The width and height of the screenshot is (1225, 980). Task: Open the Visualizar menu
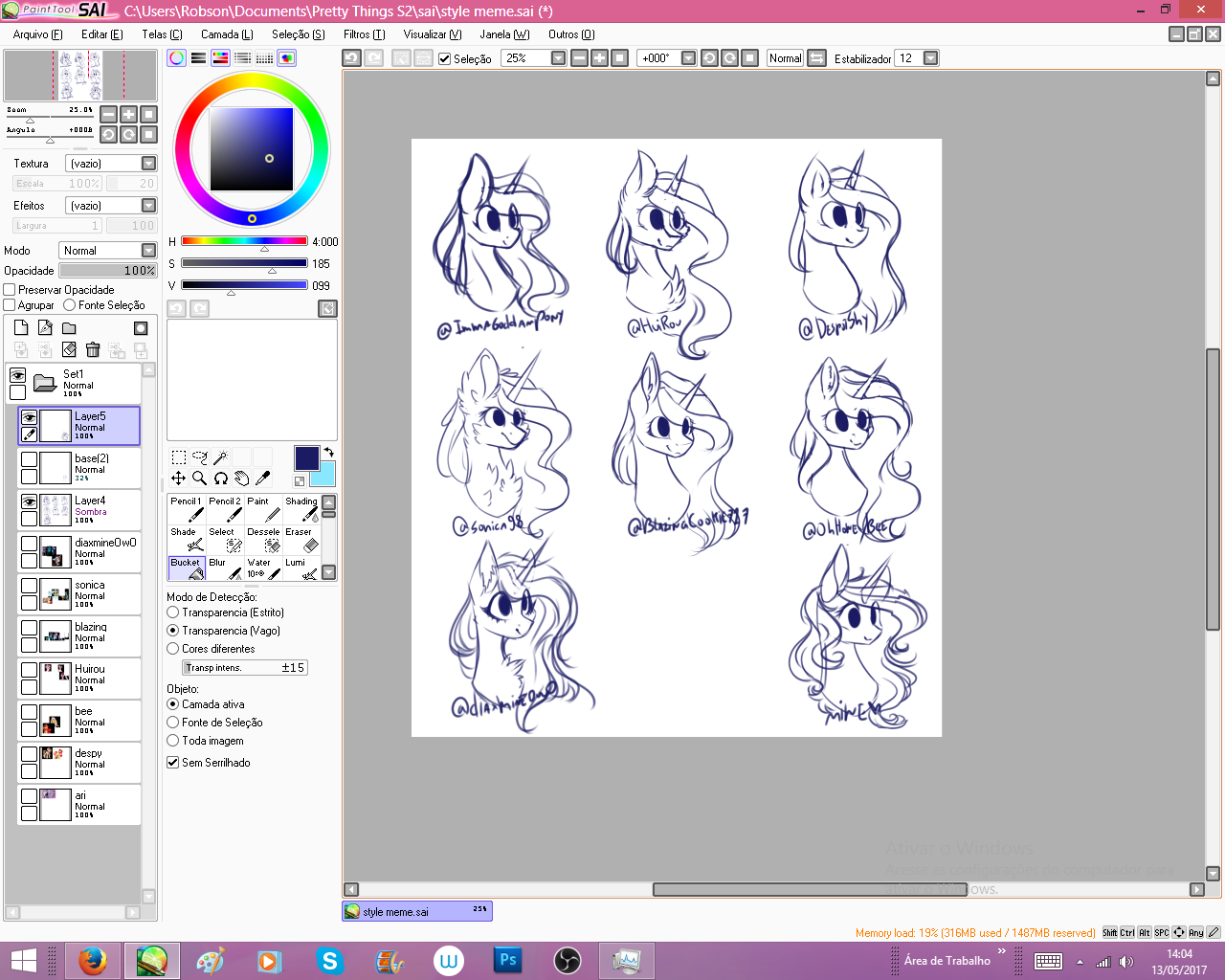[x=433, y=34]
